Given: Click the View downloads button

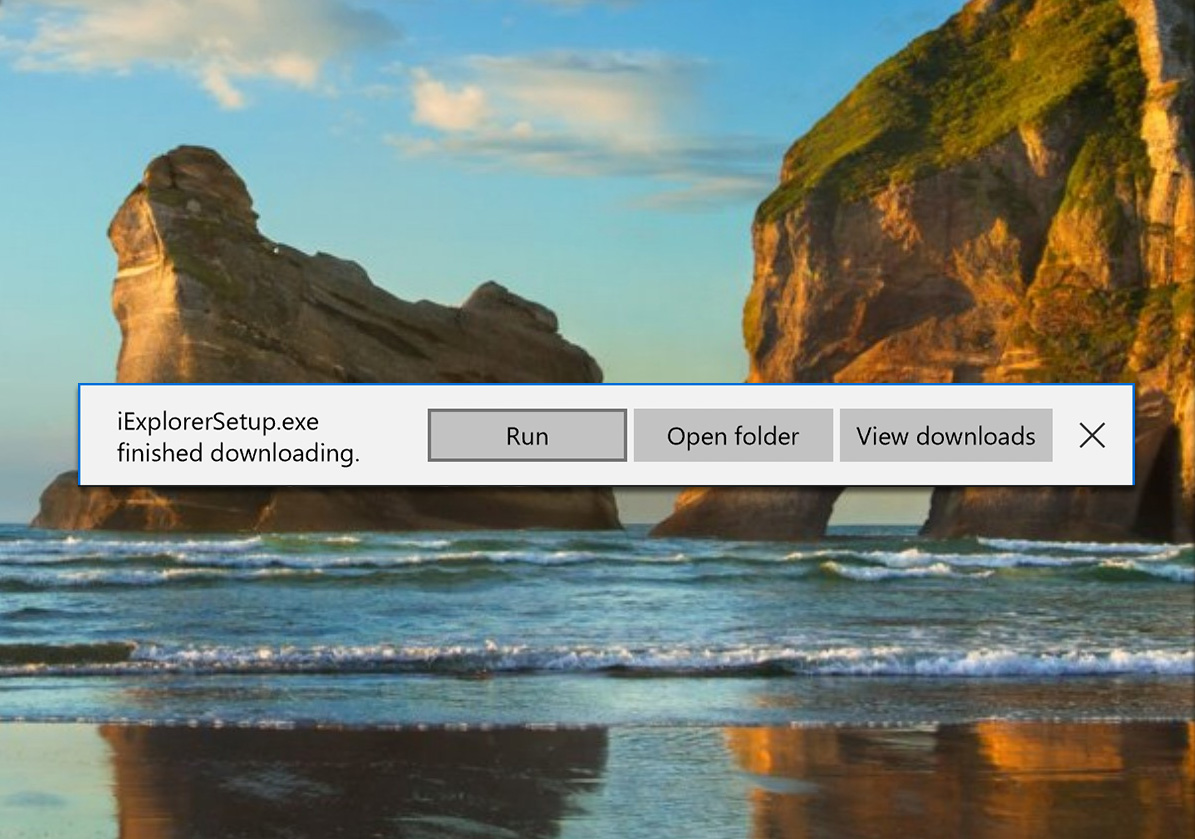Looking at the screenshot, I should (x=945, y=435).
